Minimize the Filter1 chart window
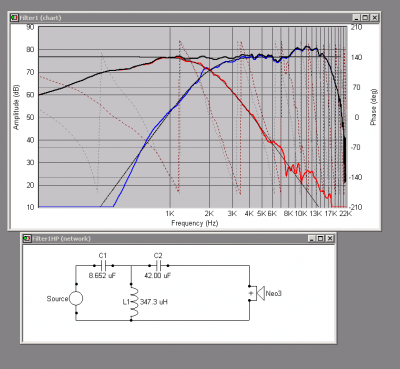The width and height of the screenshot is (400, 369). 356,18
